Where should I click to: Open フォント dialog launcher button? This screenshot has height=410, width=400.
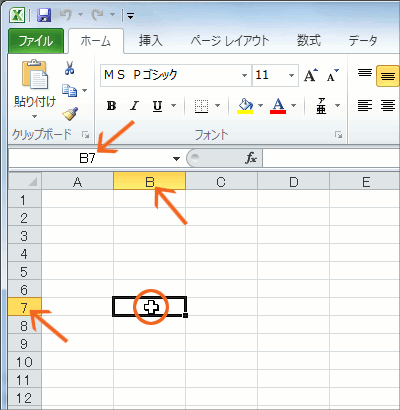339,135
